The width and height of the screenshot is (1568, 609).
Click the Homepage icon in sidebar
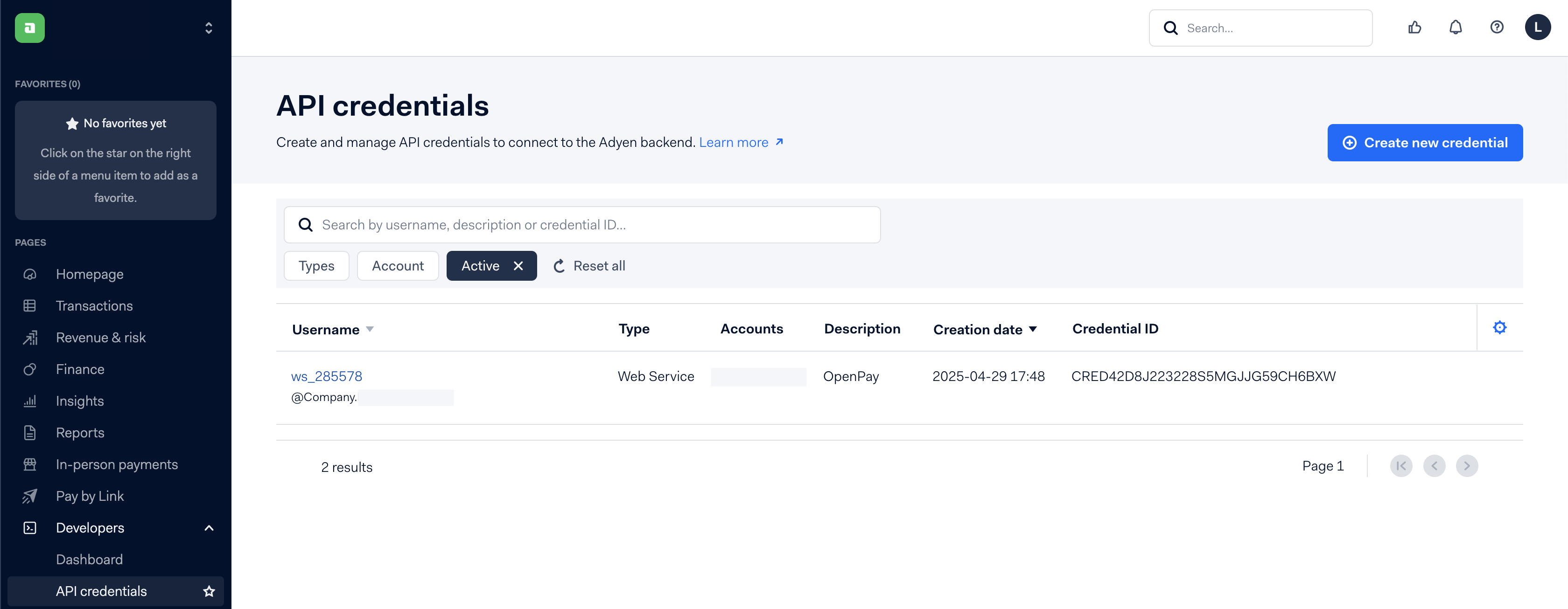click(30, 274)
